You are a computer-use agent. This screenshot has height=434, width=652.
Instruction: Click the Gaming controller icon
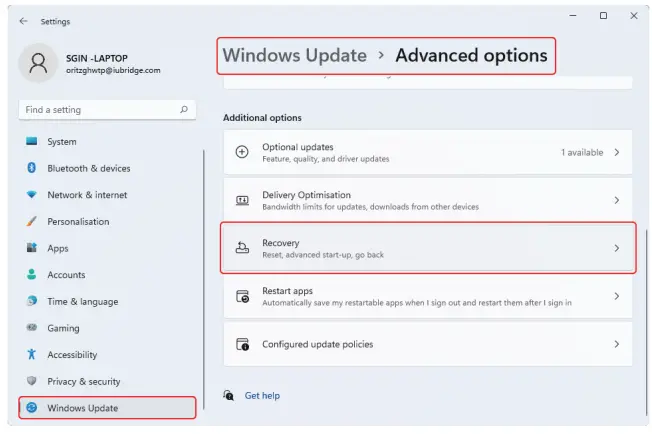[32, 328]
